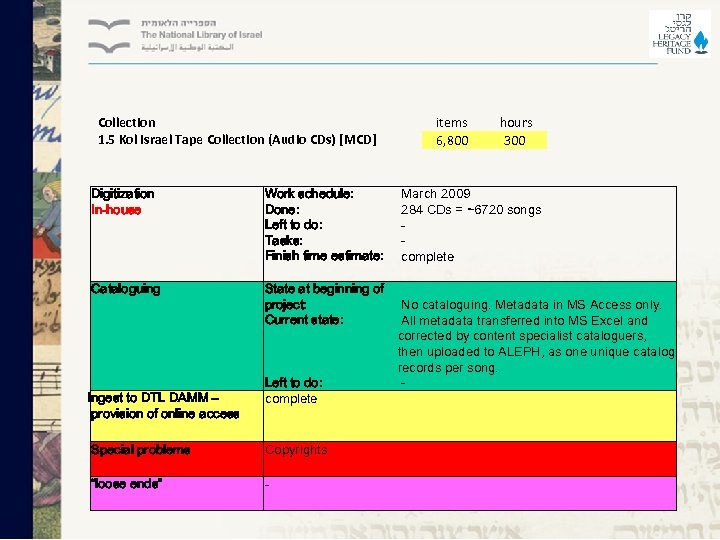Select 'All metadata transferred into MS Excel' line
The height and width of the screenshot is (540, 720).
click(x=524, y=321)
